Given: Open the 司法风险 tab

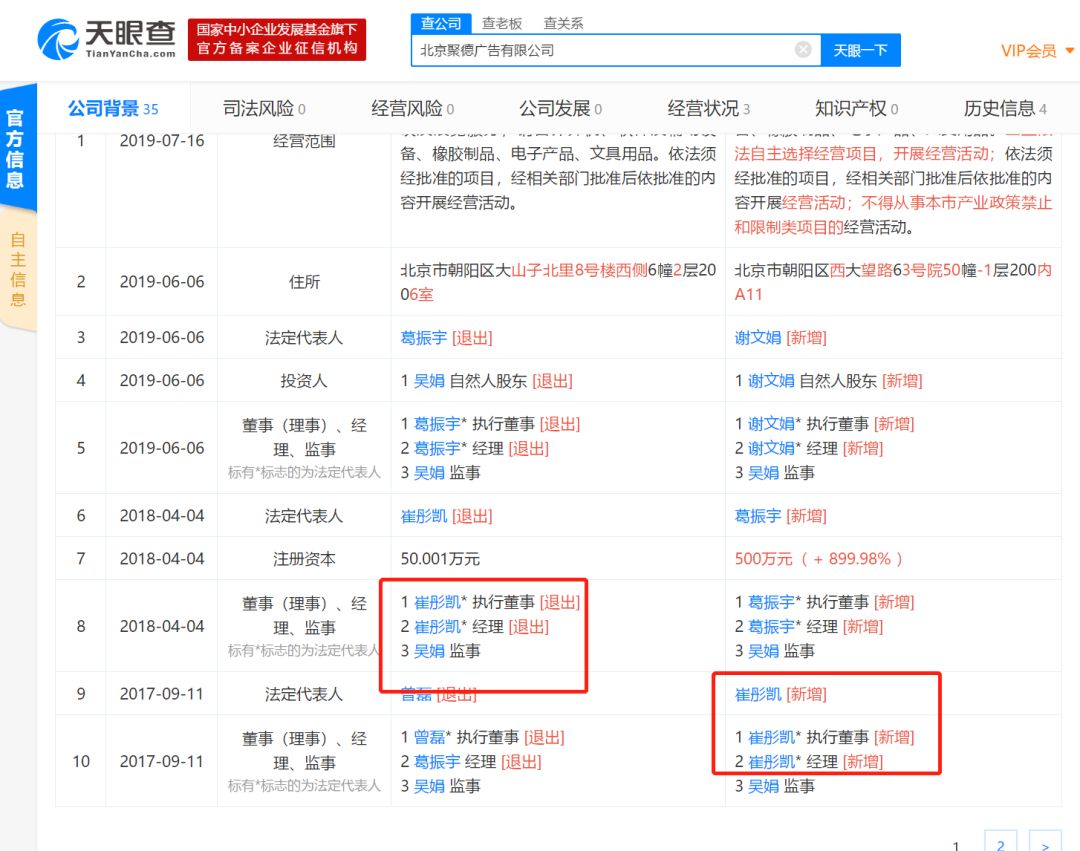Looking at the screenshot, I should coord(264,108).
